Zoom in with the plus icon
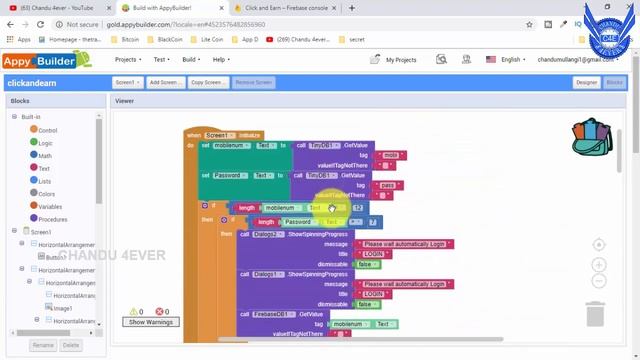 click(x=599, y=265)
